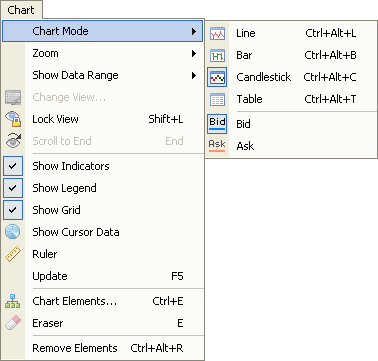Click the Eraser icon
Viewport: 378px width, 361px height.
[13, 323]
